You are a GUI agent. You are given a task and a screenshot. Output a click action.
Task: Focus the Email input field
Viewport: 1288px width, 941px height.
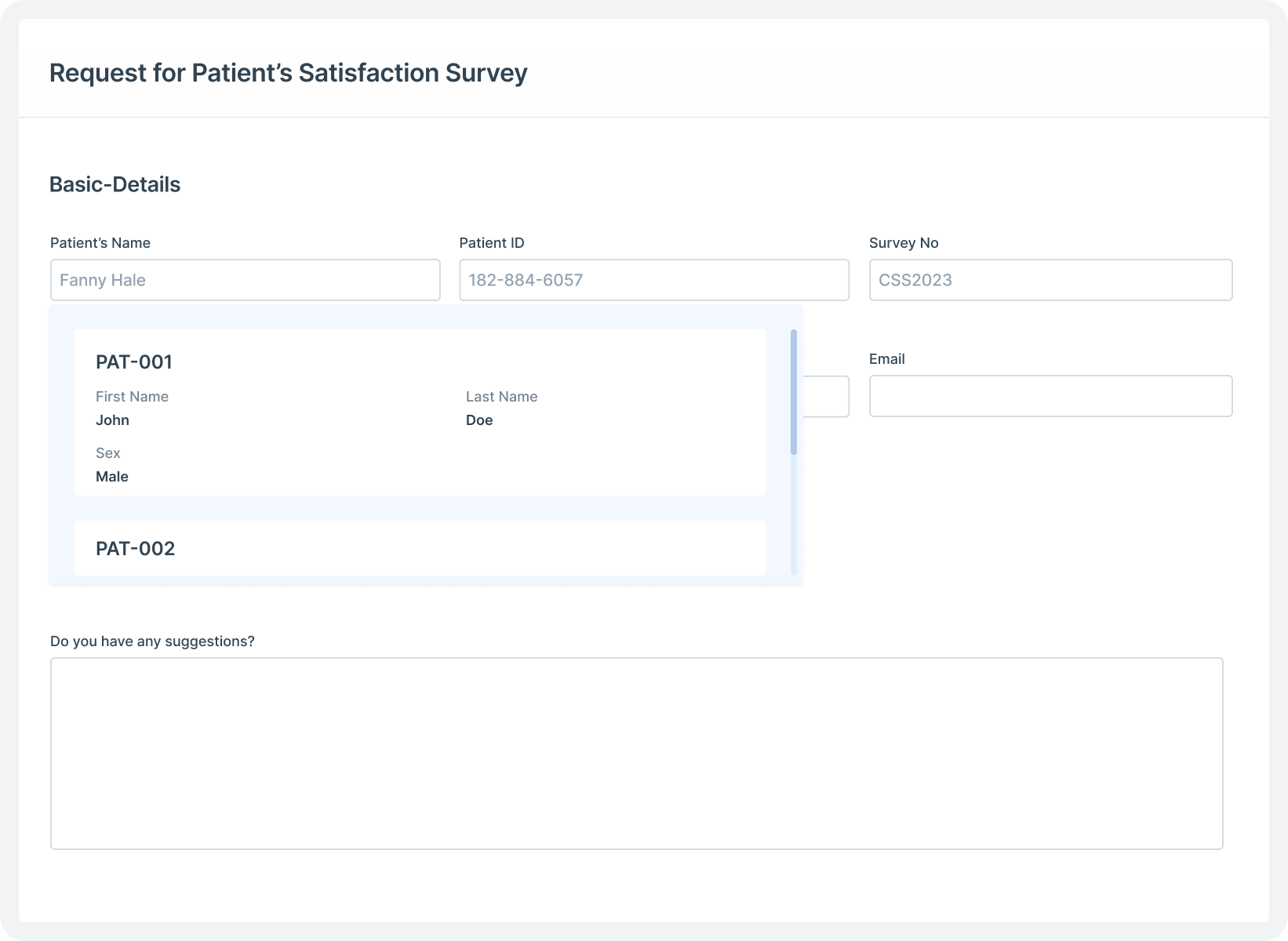click(x=1050, y=396)
